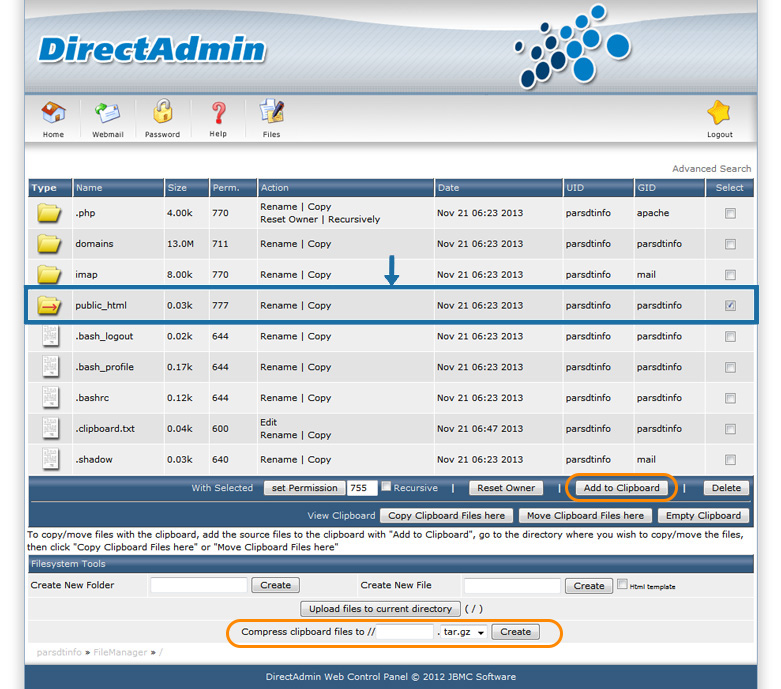Screen dimensions: 781x689
Task: Open the .php folder icon
Action: tap(49, 213)
